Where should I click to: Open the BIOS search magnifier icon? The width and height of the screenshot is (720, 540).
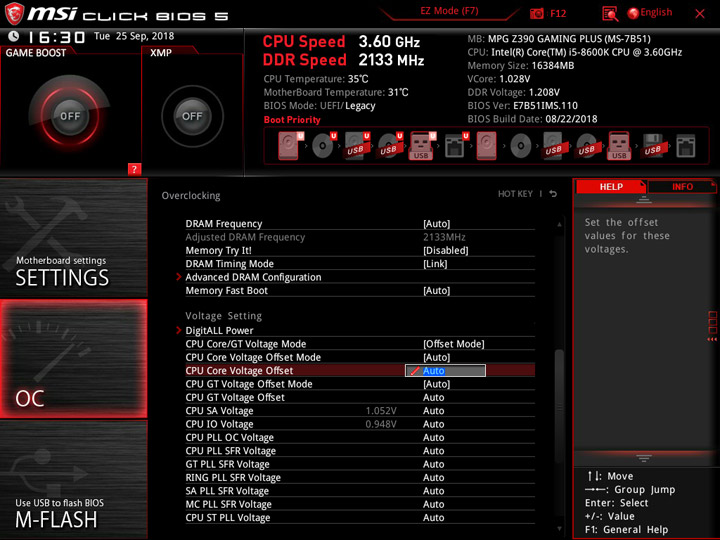pos(610,14)
